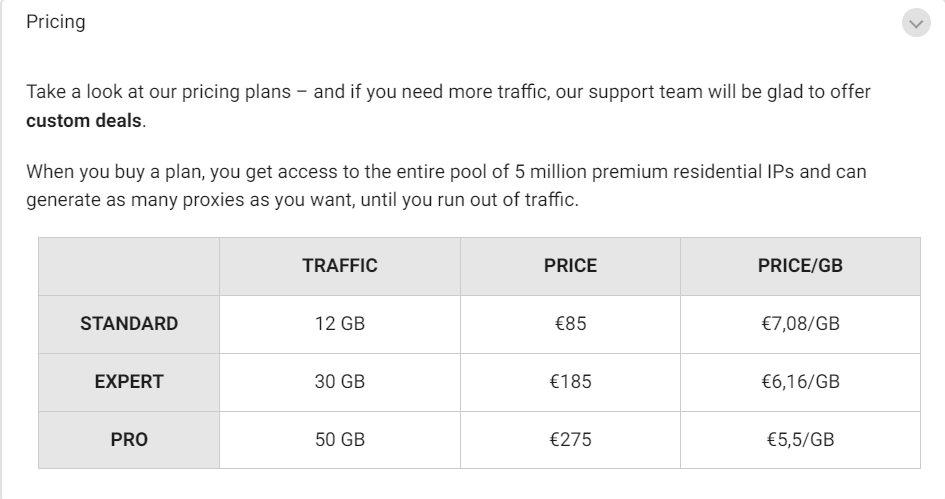
Task: Click the €185 price cell
Action: coord(570,382)
